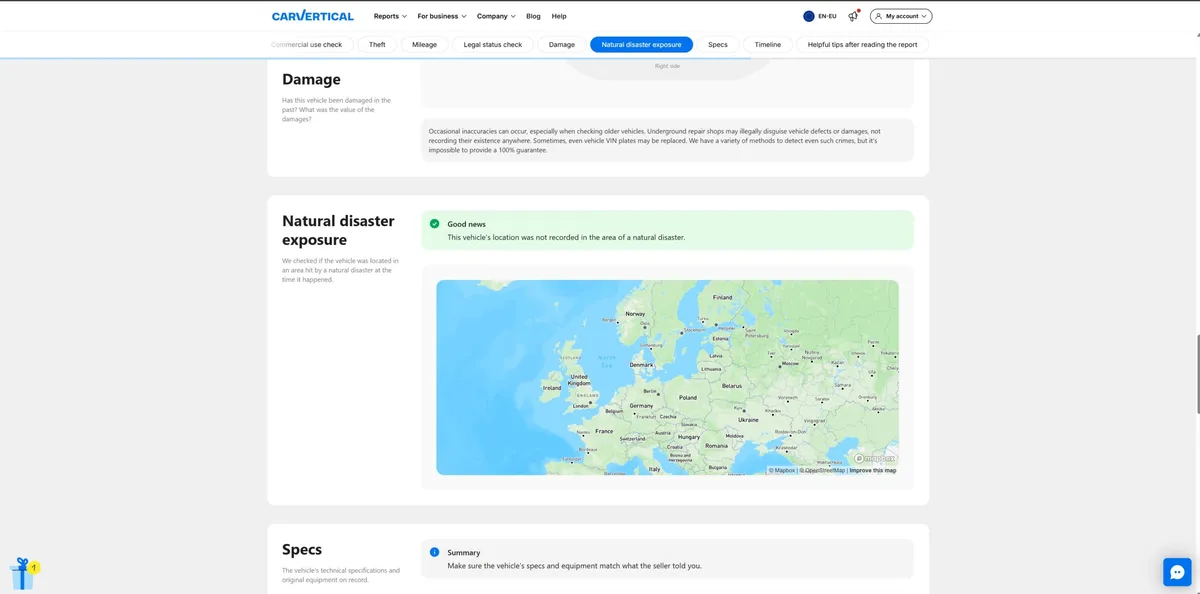Click the green Good news checkmark icon
The image size is (1200, 594).
pos(434,224)
